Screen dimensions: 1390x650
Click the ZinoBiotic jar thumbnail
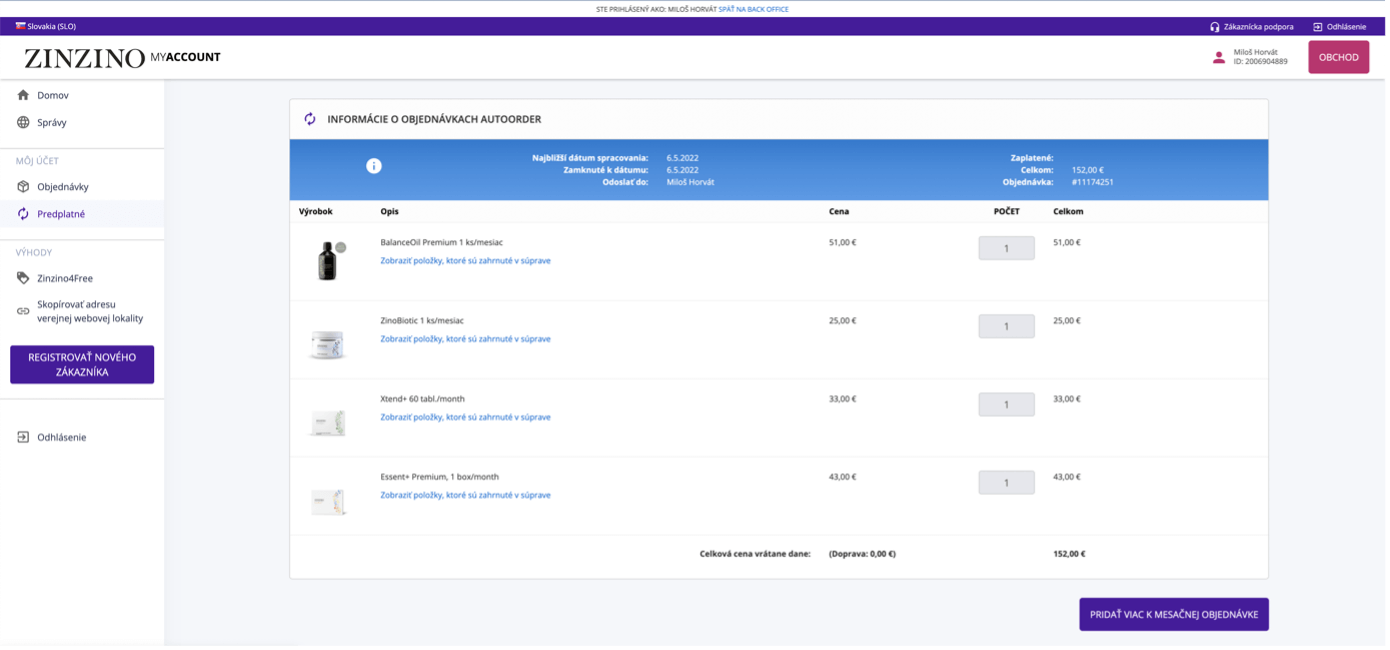(x=328, y=343)
